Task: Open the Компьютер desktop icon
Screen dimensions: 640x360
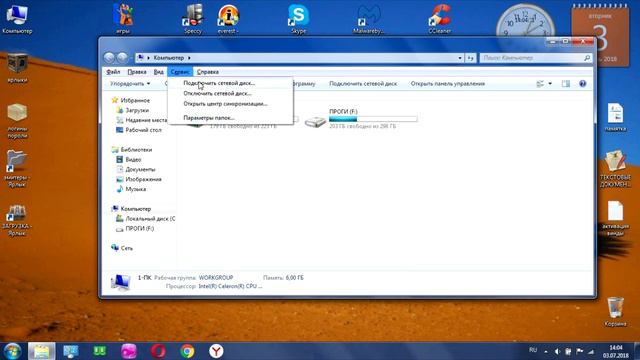Action: pos(17,18)
